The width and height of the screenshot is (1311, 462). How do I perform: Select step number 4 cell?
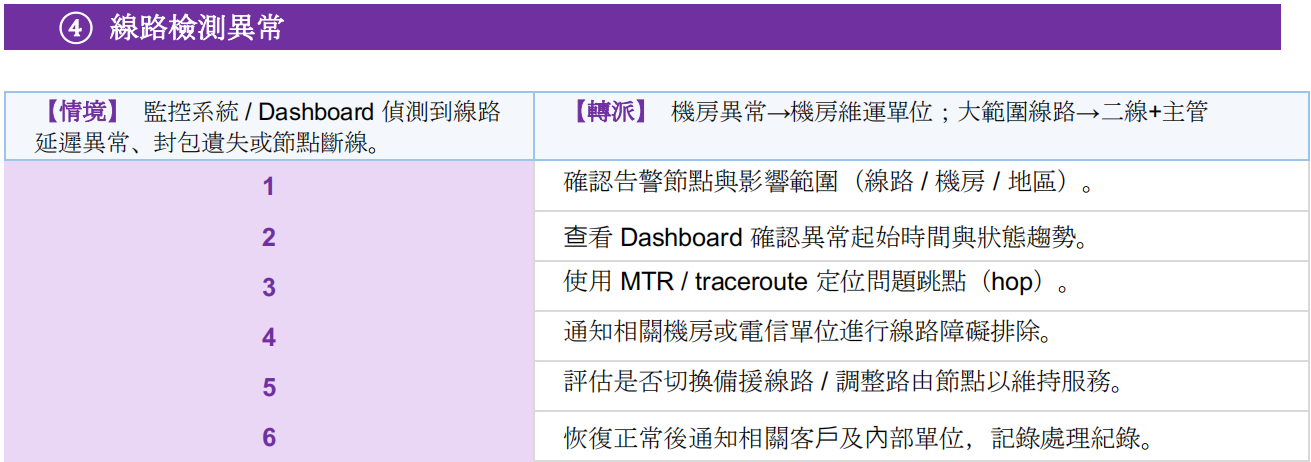coord(268,337)
